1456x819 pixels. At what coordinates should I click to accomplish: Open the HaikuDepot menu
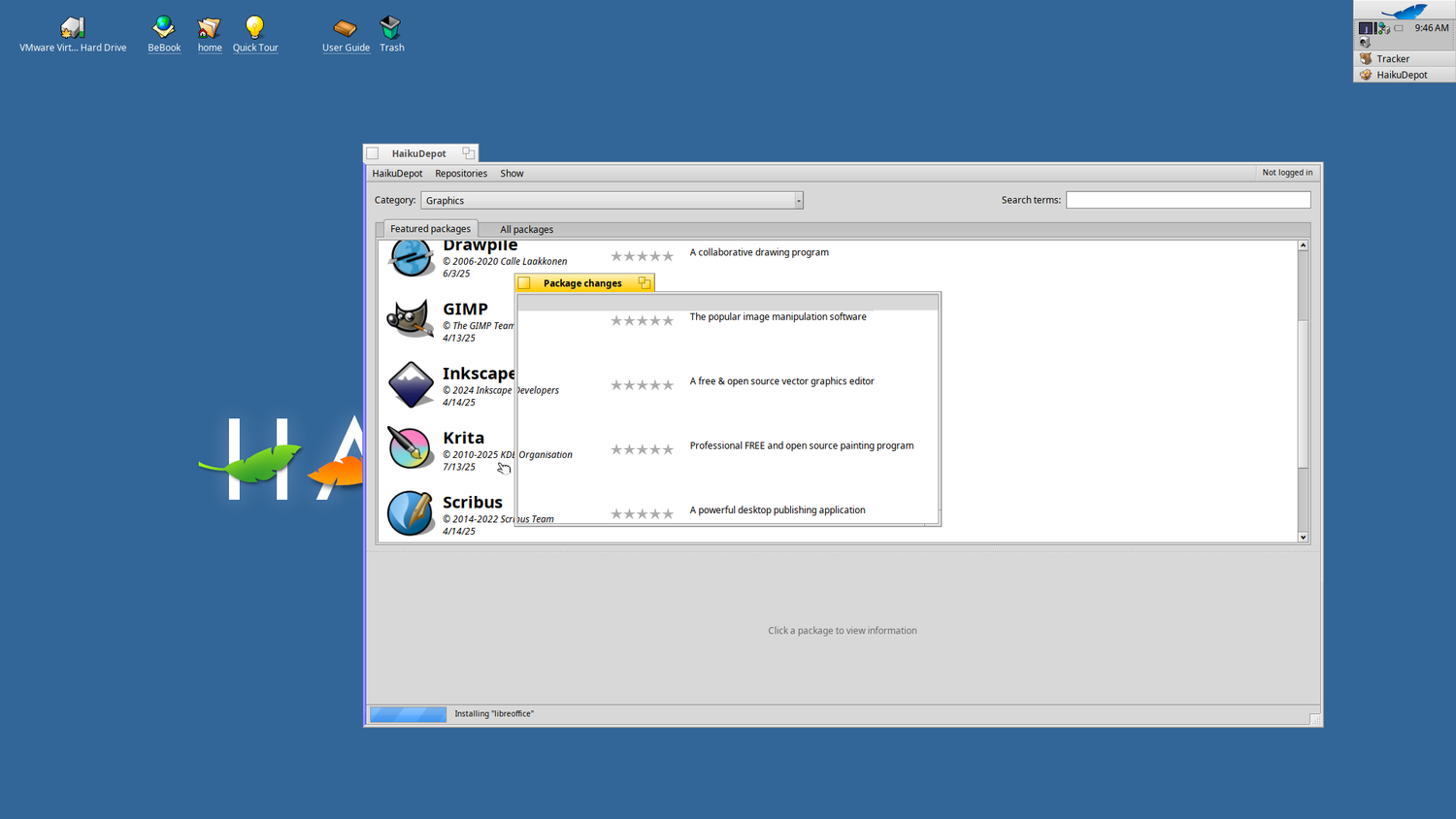click(x=397, y=174)
